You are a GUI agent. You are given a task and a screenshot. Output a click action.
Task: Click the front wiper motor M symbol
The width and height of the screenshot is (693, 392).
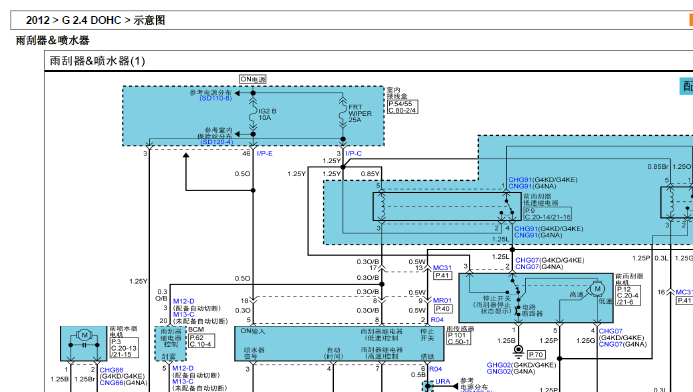coord(598,289)
